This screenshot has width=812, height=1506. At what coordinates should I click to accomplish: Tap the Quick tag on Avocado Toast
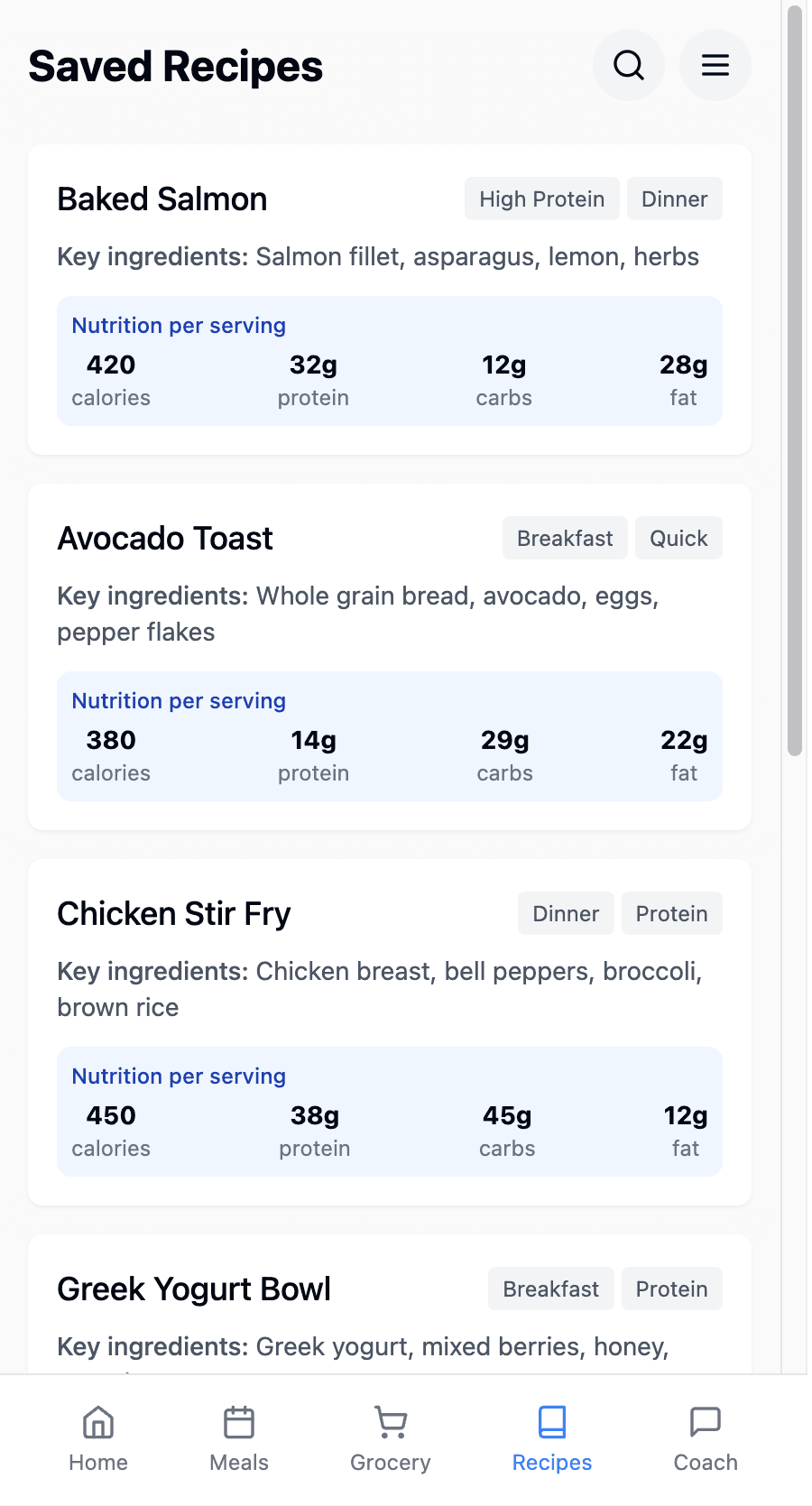[678, 538]
